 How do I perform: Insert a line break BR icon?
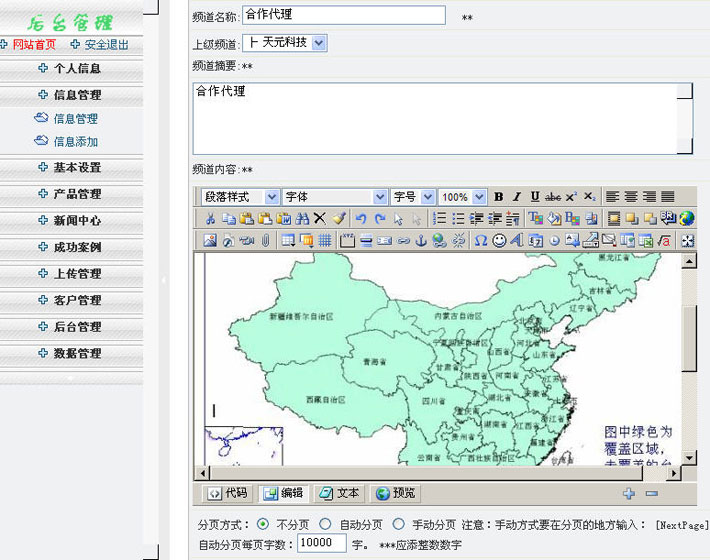(x=668, y=218)
